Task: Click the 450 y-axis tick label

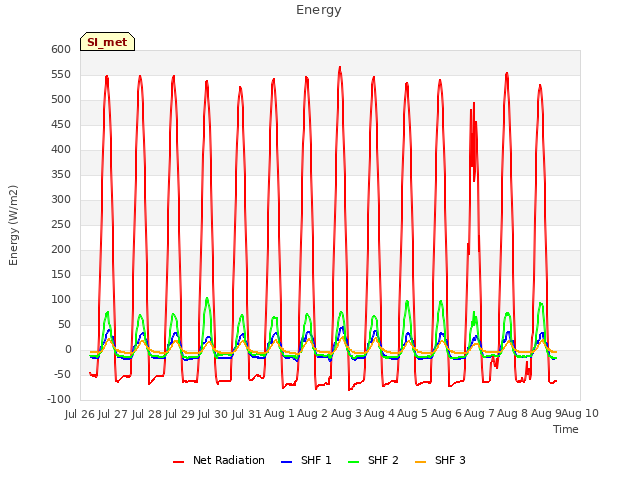Action: click(61, 124)
